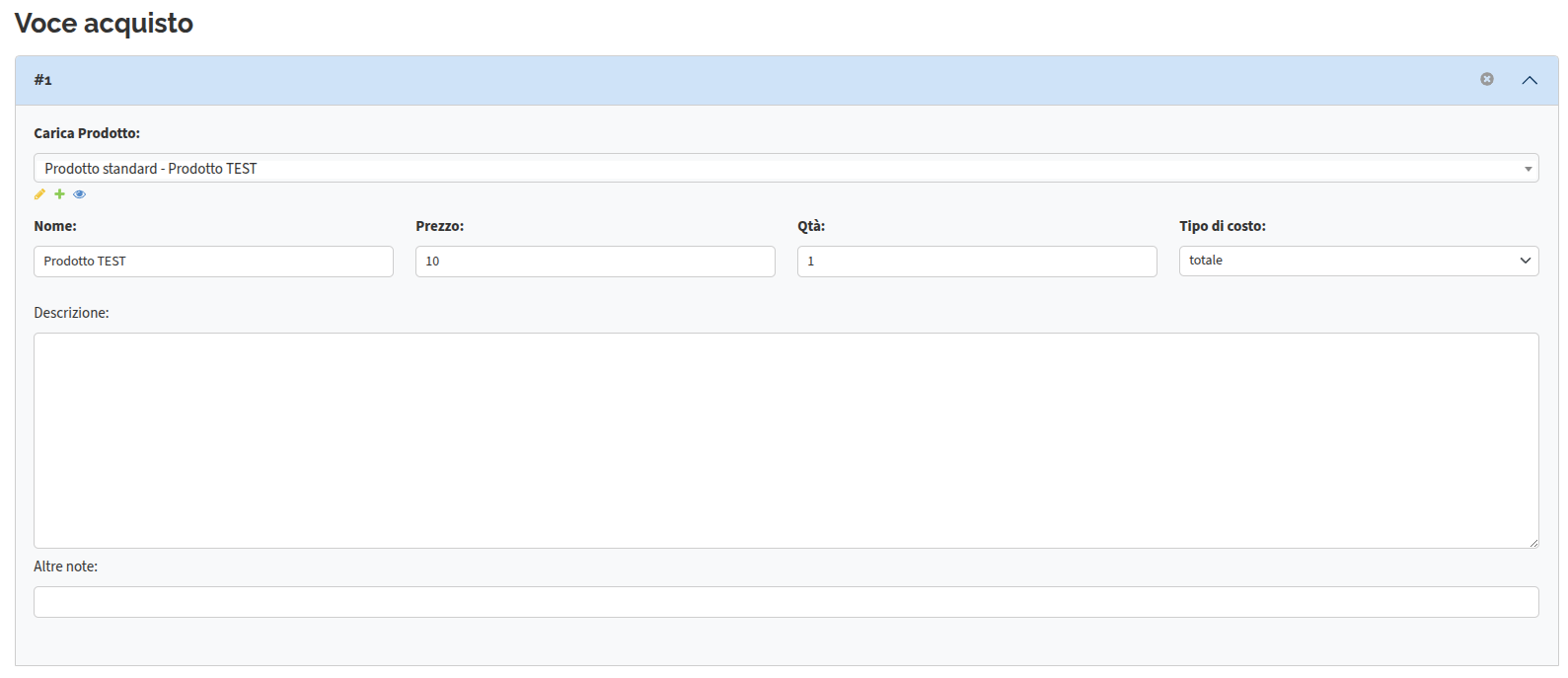The height and width of the screenshot is (678, 1568).
Task: Click the Qtà label
Action: pyautogui.click(x=811, y=226)
